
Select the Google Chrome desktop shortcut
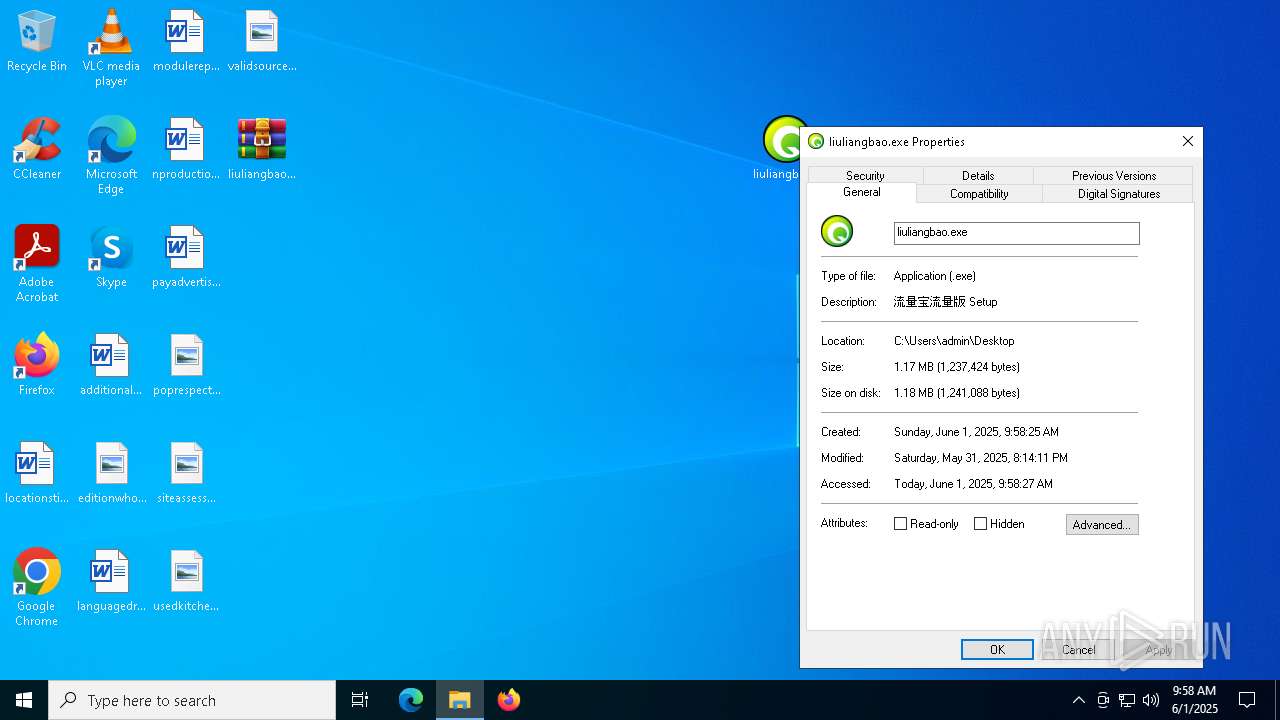pyautogui.click(x=37, y=587)
